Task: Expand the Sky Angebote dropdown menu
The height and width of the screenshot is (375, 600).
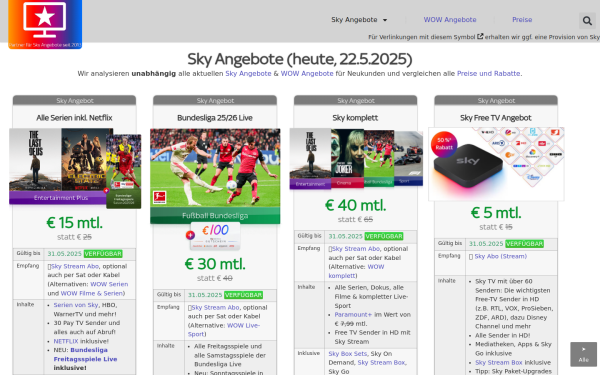Action: coord(359,20)
